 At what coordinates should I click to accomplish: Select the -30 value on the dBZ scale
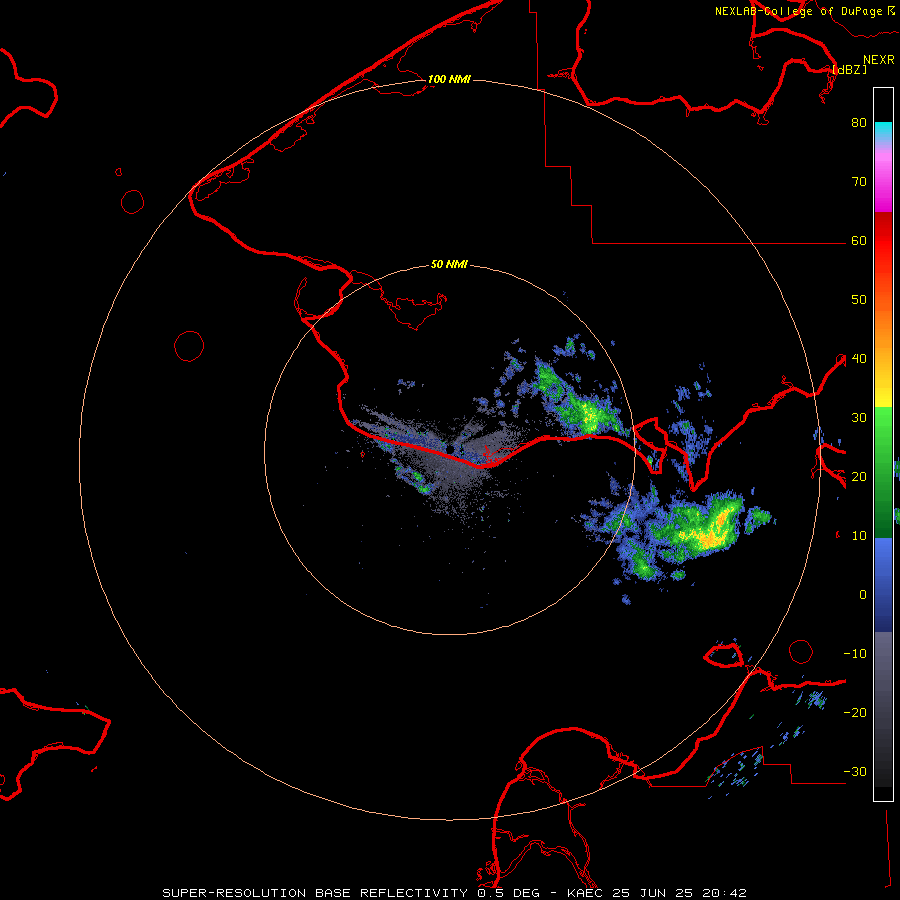[855, 772]
